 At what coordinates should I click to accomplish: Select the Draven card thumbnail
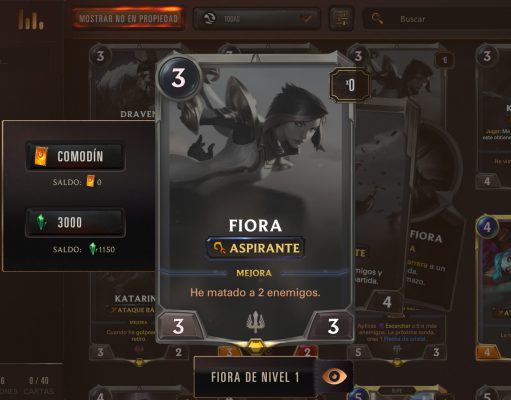(124, 82)
